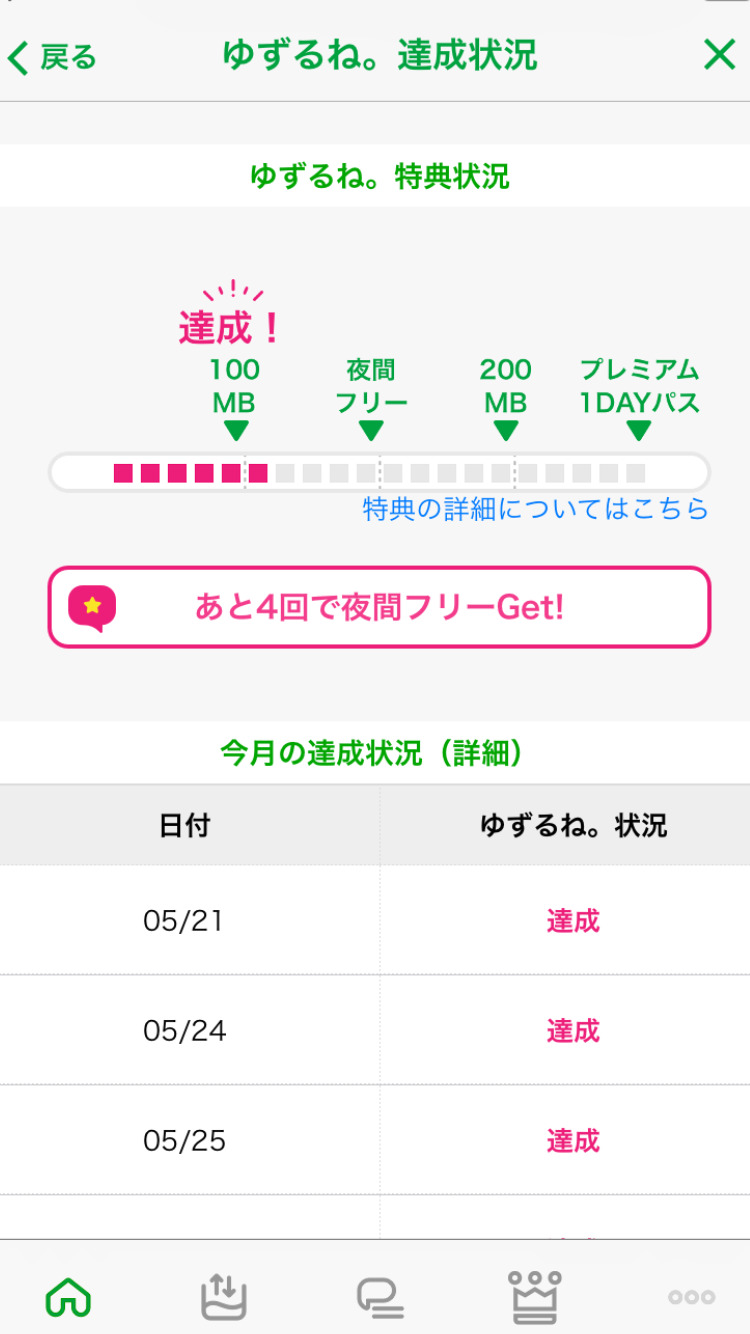Select the 05/25 date row
Viewport: 750px width, 1334px height.
(x=184, y=1140)
